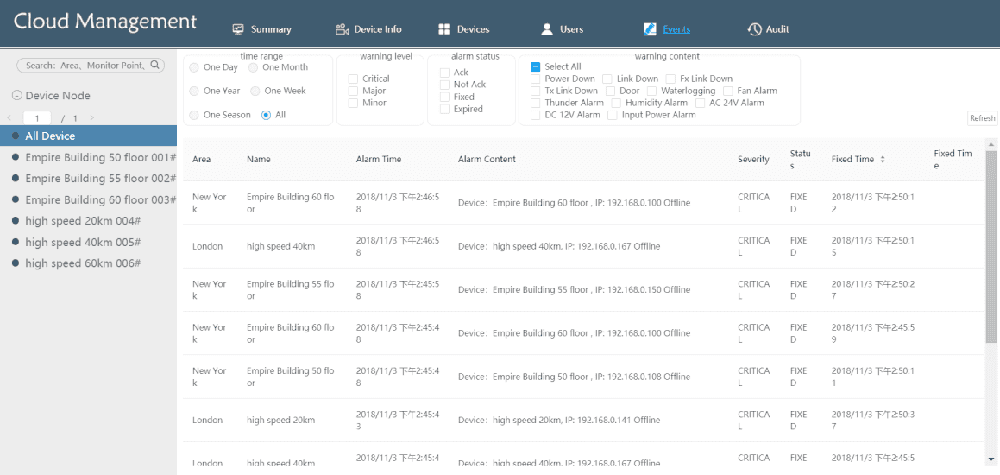Check the Fx Link Down warning
1000x475 pixels.
670,78
